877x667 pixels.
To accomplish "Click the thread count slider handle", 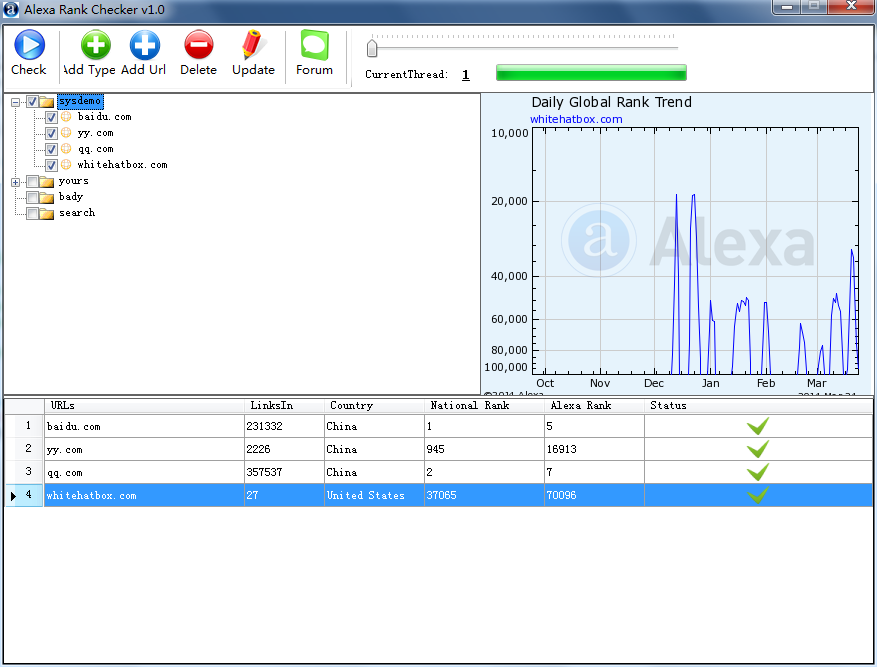I will [x=372, y=47].
